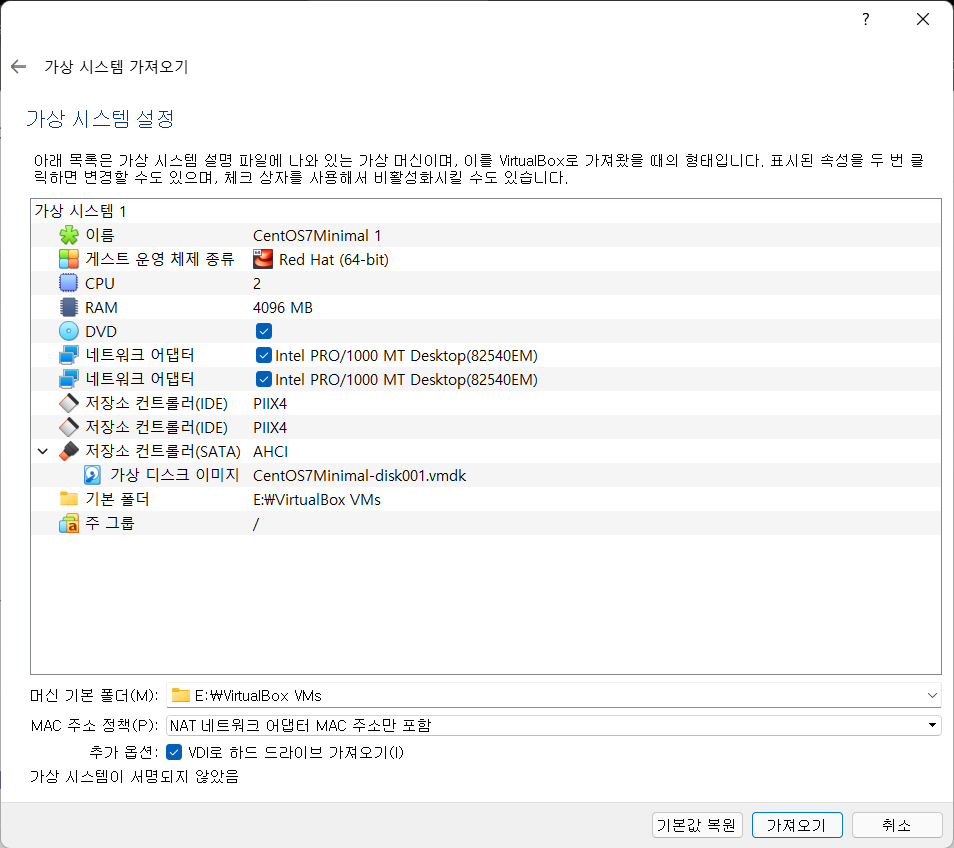Disable the first Intel PRO/1000 network adapter
The width and height of the screenshot is (954, 848).
coord(263,355)
